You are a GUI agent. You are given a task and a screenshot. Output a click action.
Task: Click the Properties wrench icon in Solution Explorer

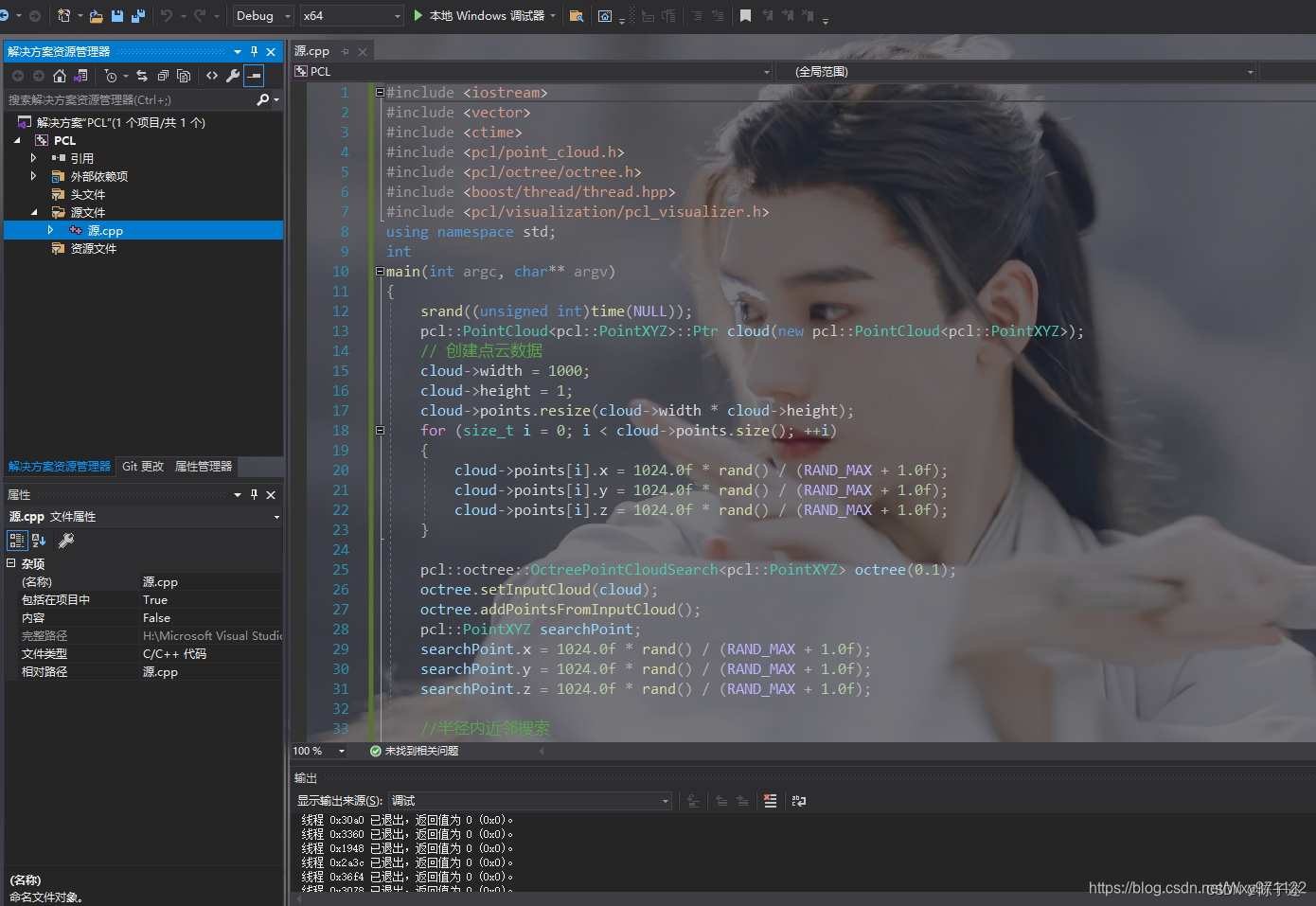234,76
